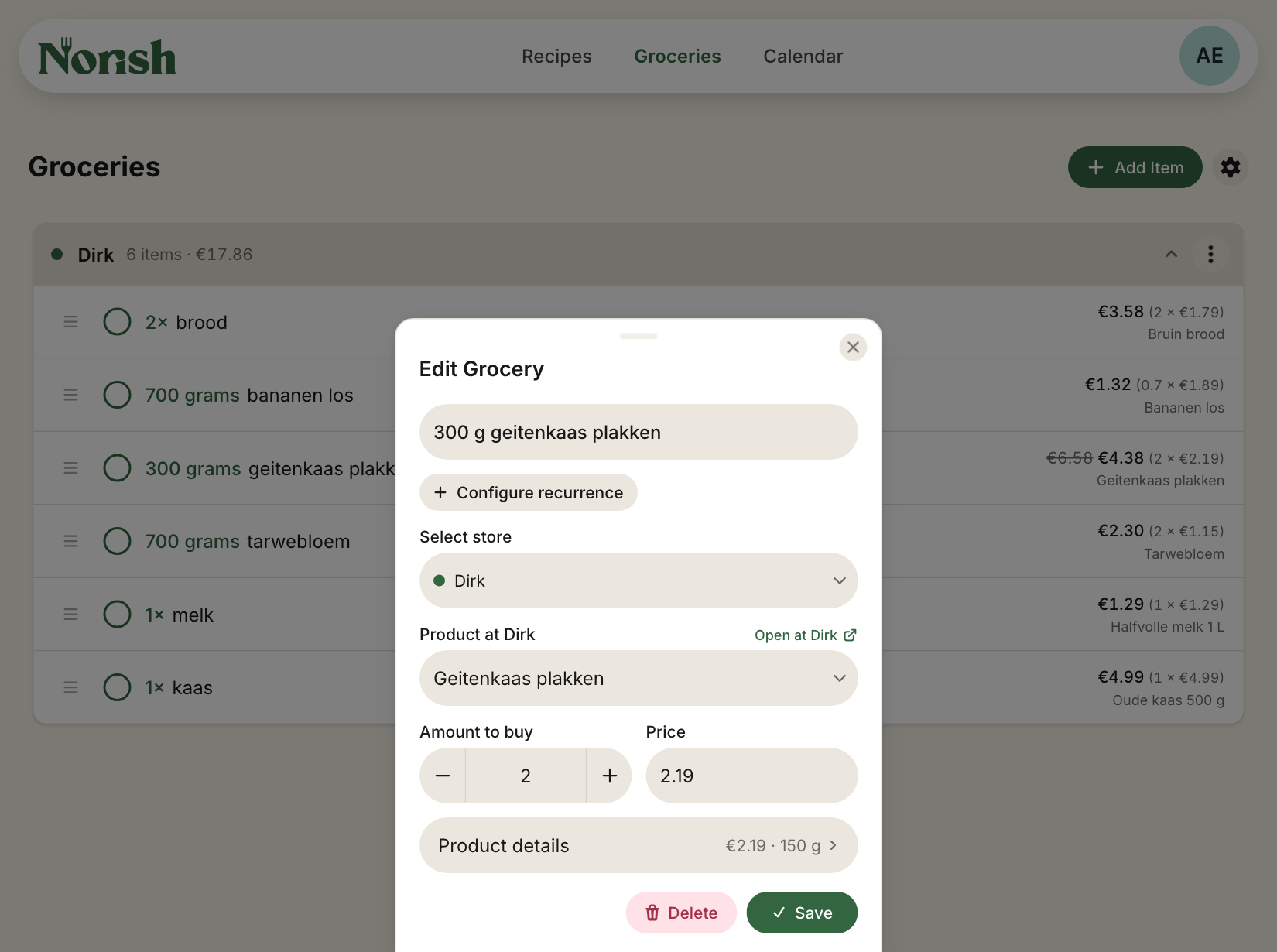The width and height of the screenshot is (1277, 952).
Task: Click the struck-through €6.58 price
Action: (x=1069, y=458)
